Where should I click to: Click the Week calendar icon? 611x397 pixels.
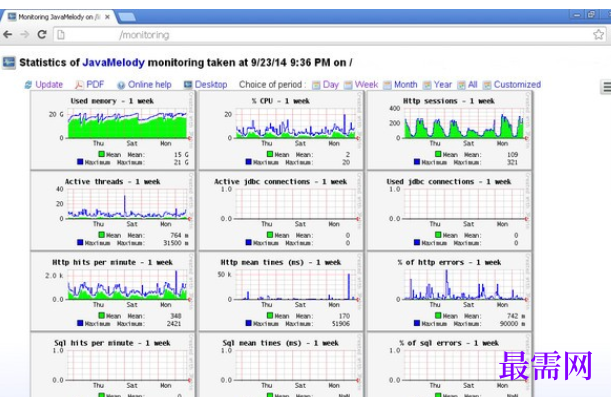[348, 85]
